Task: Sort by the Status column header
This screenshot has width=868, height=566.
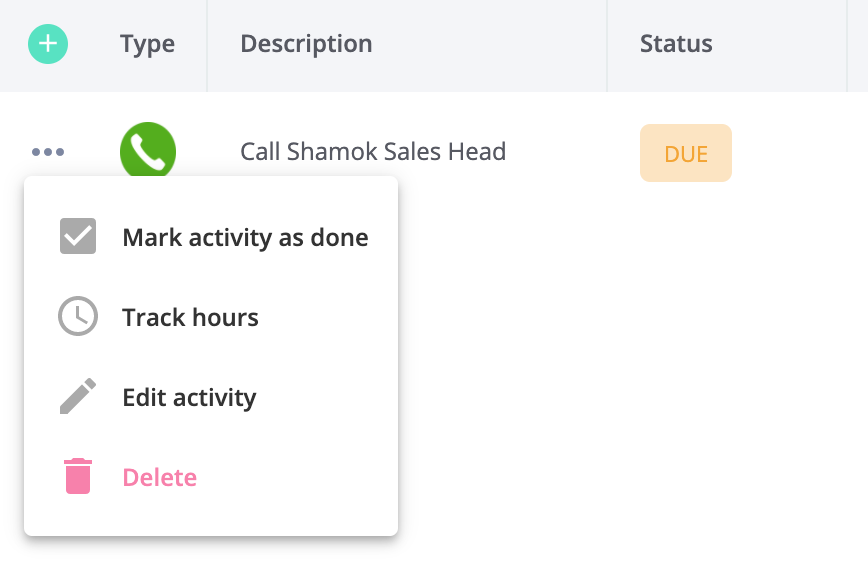Action: 676,44
